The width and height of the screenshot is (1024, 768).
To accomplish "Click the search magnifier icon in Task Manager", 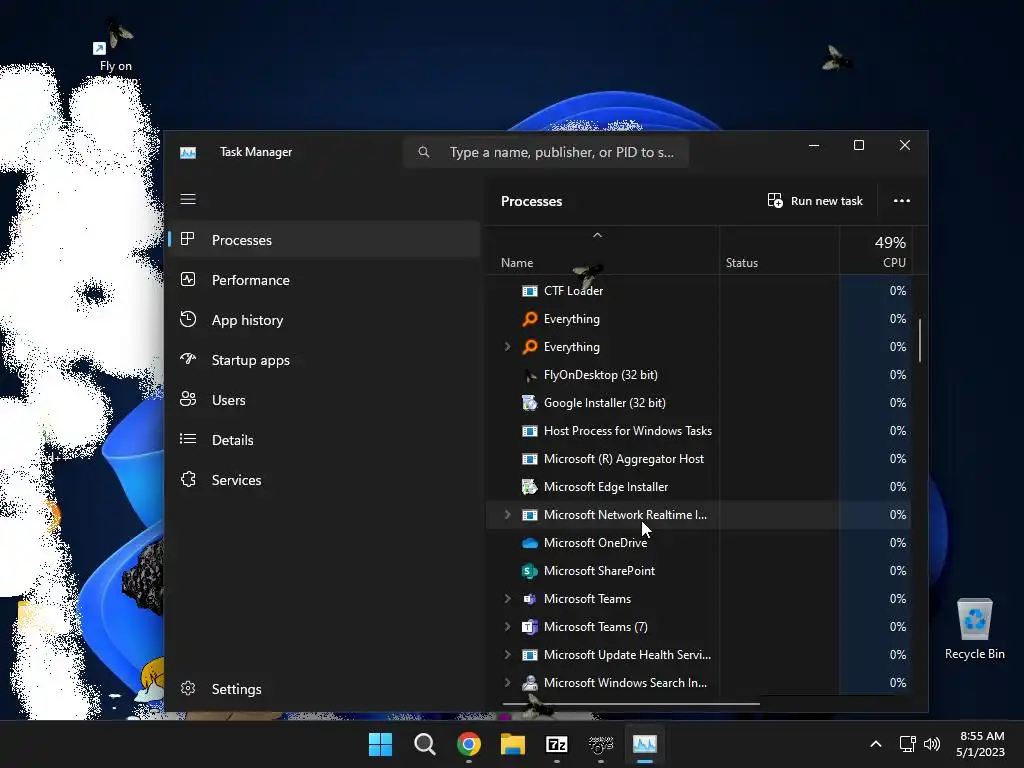I will pyautogui.click(x=424, y=152).
